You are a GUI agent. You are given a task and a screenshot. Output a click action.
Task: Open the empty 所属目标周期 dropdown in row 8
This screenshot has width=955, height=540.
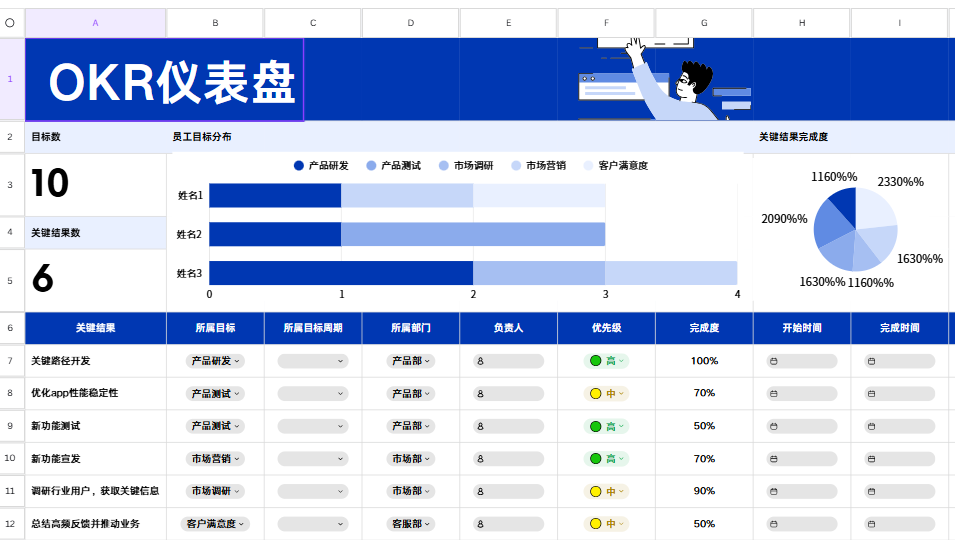click(313, 394)
